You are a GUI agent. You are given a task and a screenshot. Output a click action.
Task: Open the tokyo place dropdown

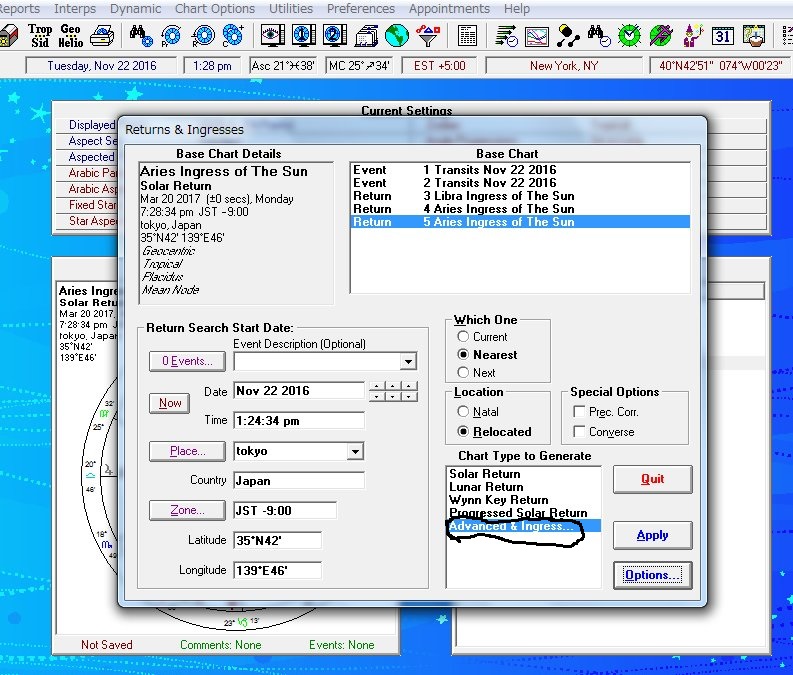[354, 452]
